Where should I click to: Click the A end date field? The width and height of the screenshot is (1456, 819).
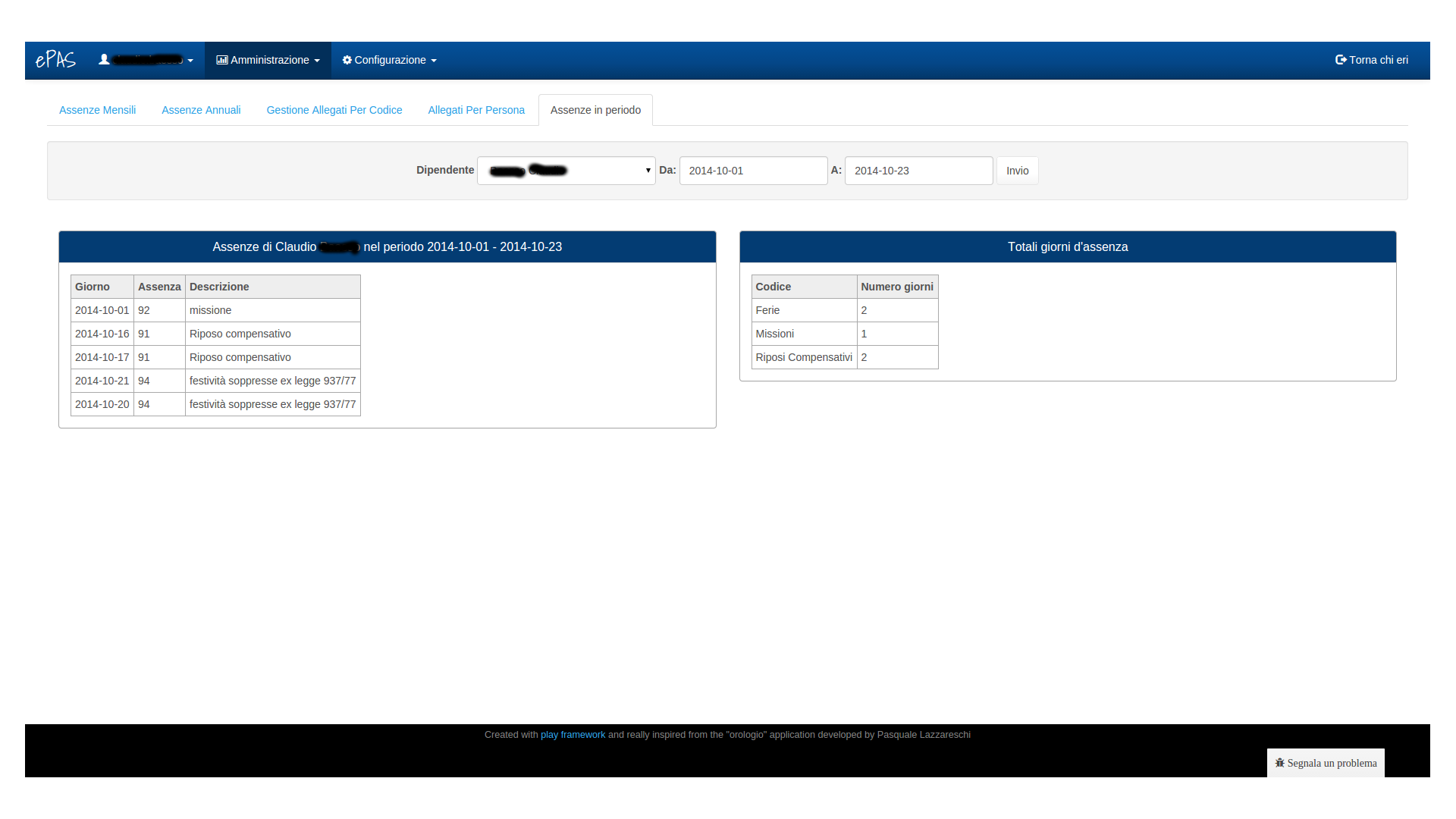918,171
